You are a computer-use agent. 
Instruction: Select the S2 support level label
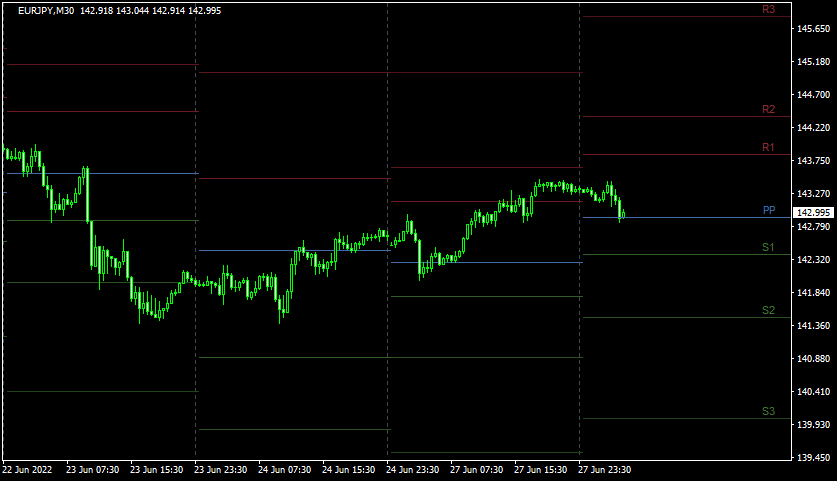[768, 310]
